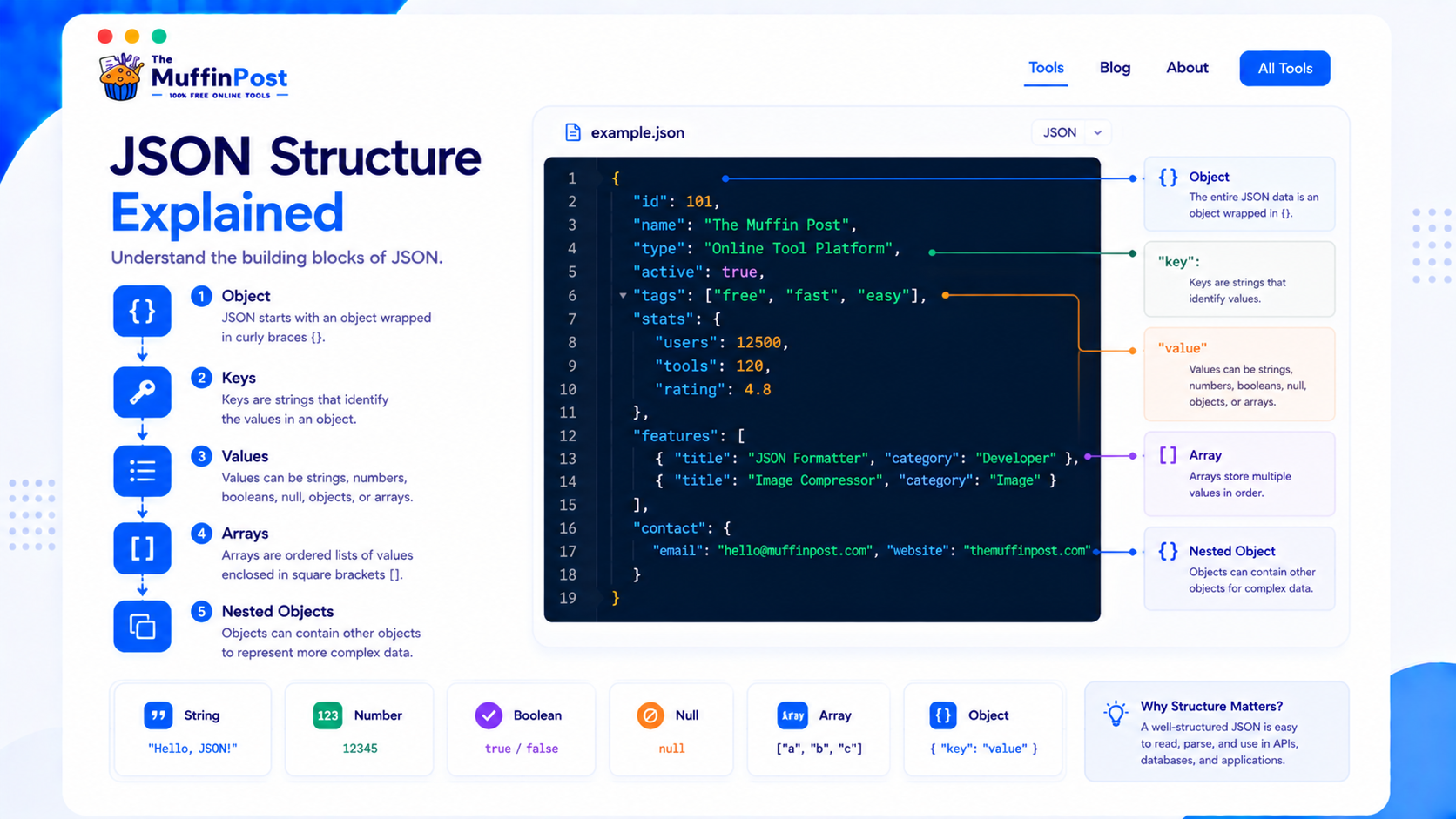Click the braces icon in Object annotation card

point(1168,178)
